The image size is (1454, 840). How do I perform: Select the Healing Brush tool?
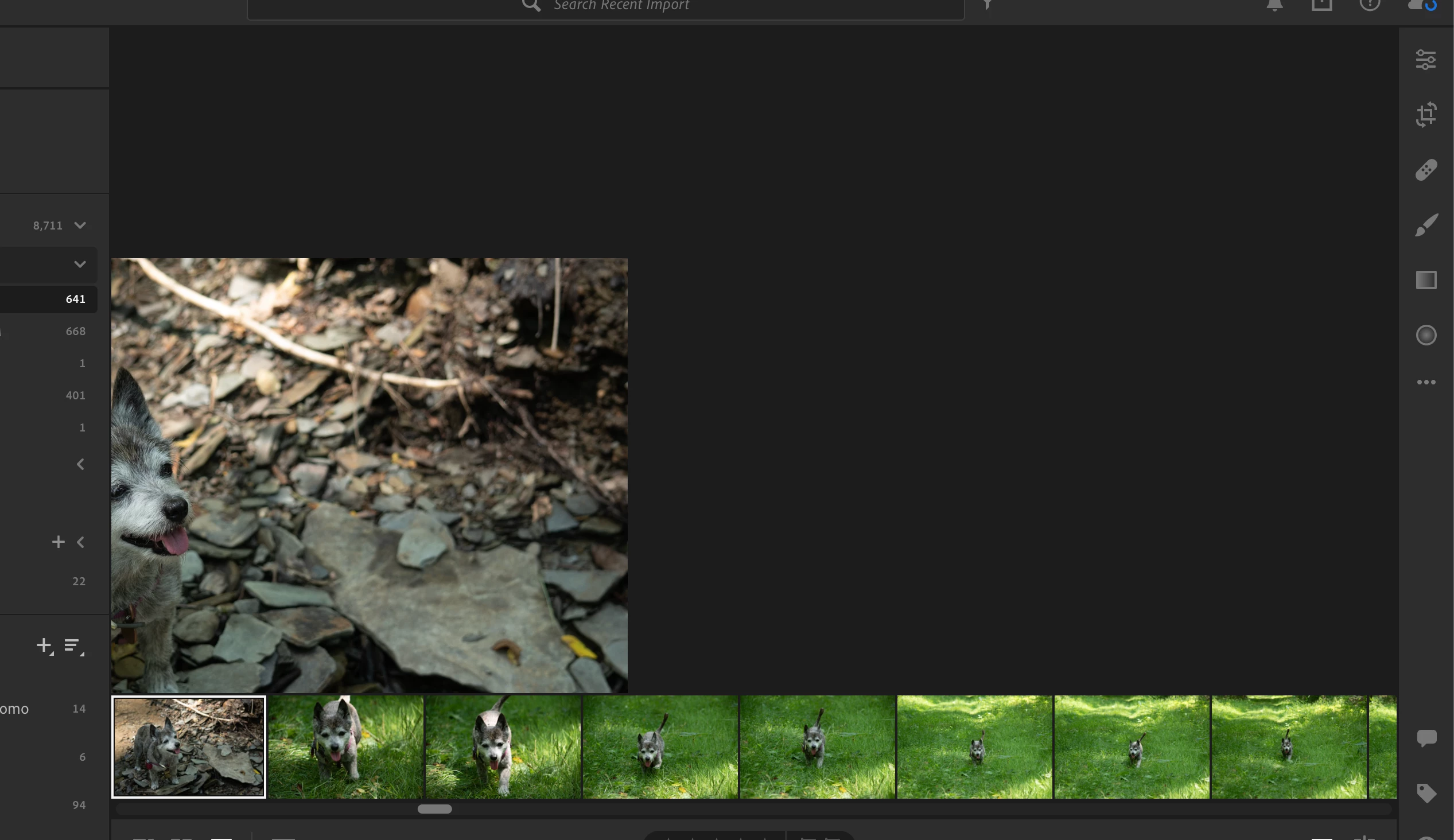[x=1426, y=170]
